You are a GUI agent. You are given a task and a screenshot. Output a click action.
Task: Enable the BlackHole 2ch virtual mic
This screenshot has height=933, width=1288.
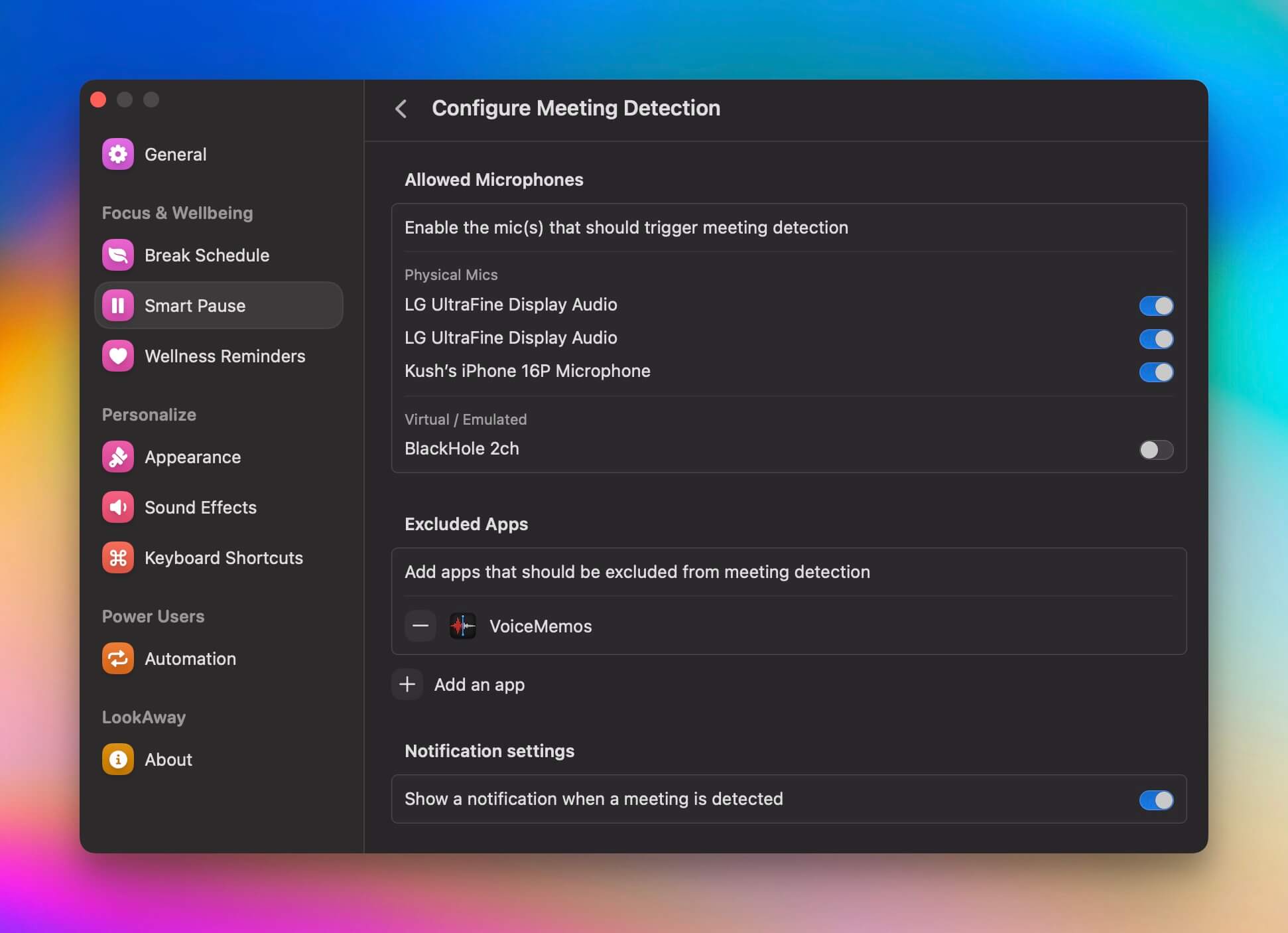coord(1155,450)
